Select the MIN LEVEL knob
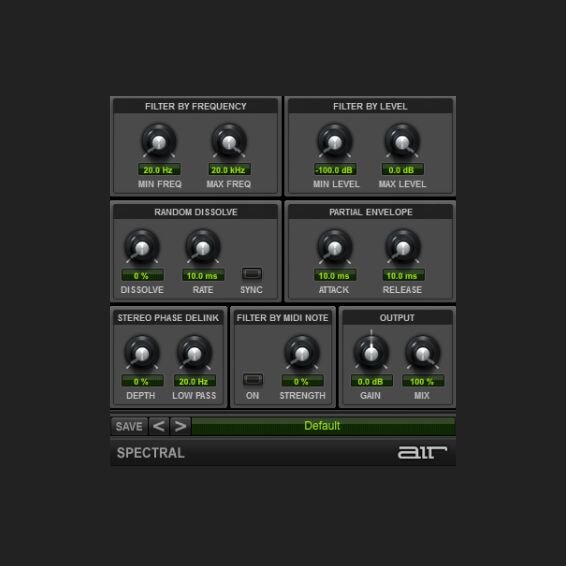This screenshot has width=566, height=566. [x=335, y=142]
